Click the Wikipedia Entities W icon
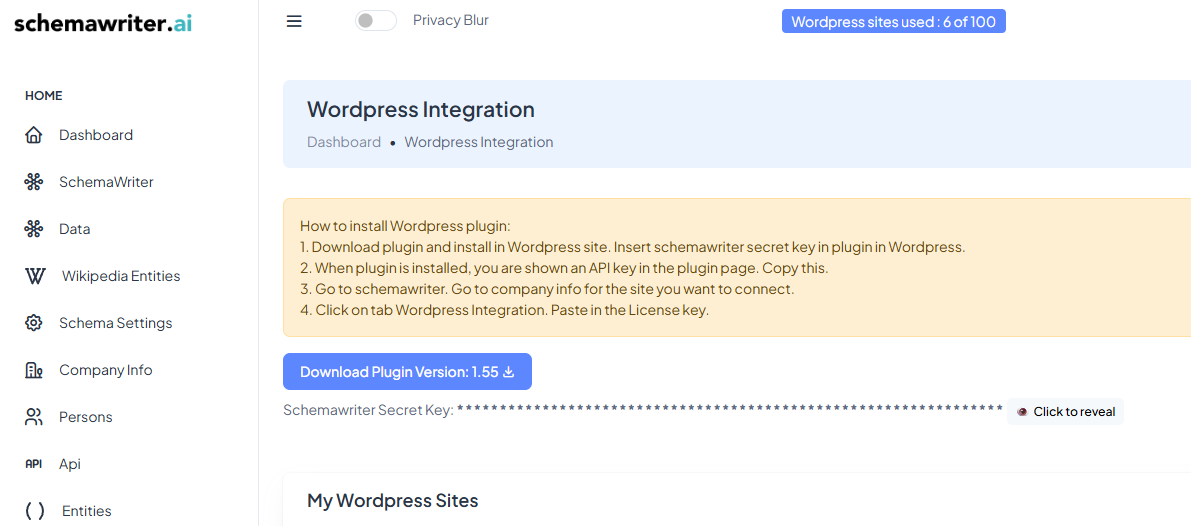Image resolution: width=1191 pixels, height=526 pixels. pyautogui.click(x=35, y=276)
